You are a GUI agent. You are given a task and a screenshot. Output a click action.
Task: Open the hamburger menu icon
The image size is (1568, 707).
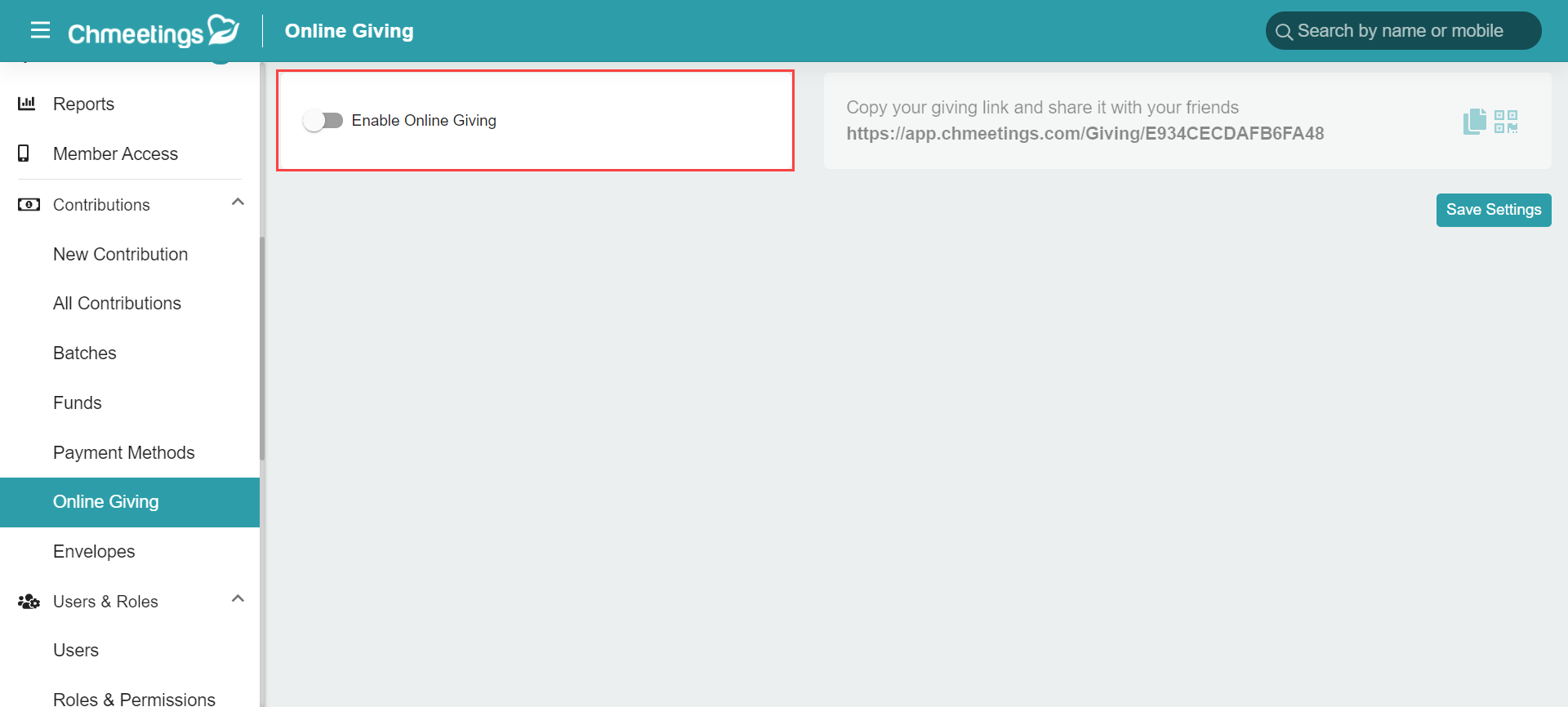click(x=40, y=30)
